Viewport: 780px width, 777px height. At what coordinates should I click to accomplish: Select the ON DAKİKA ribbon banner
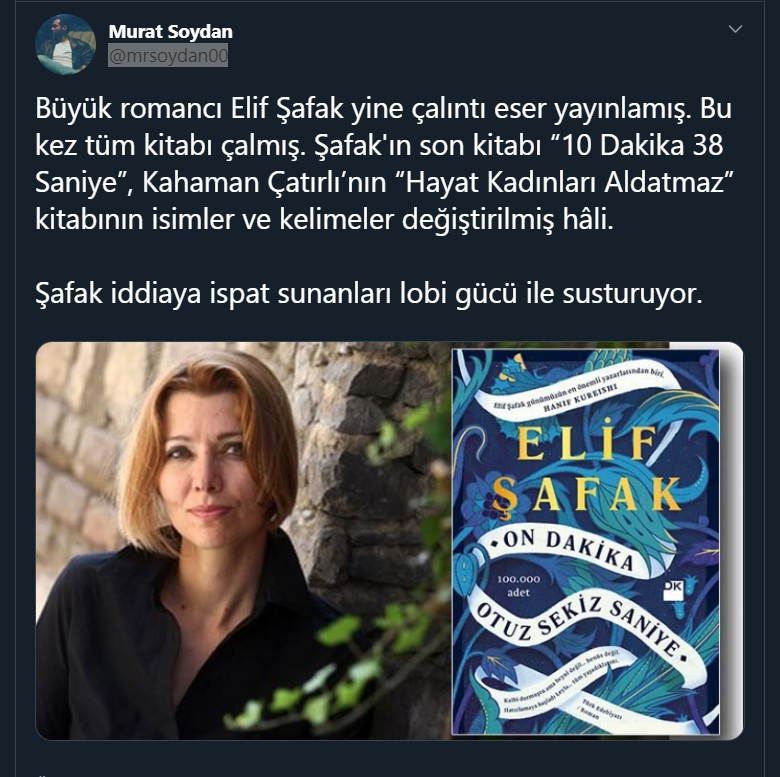[x=568, y=549]
